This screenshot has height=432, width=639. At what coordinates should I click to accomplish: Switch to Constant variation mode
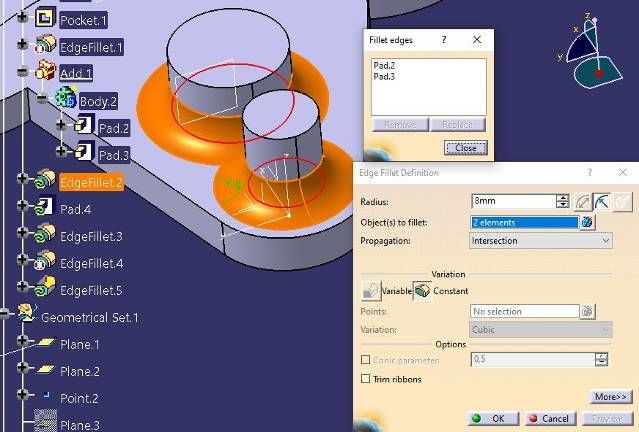423,290
